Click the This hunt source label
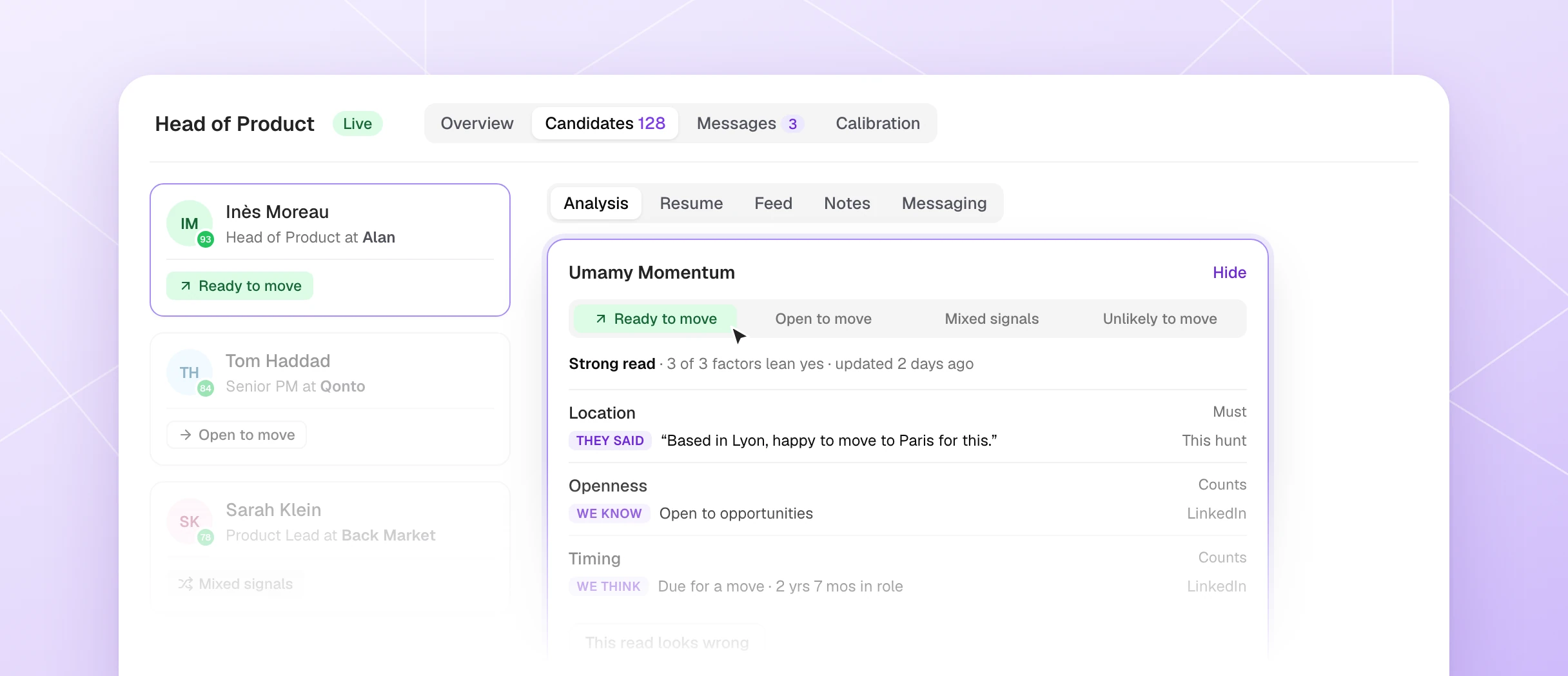Image resolution: width=1568 pixels, height=676 pixels. pos(1214,441)
